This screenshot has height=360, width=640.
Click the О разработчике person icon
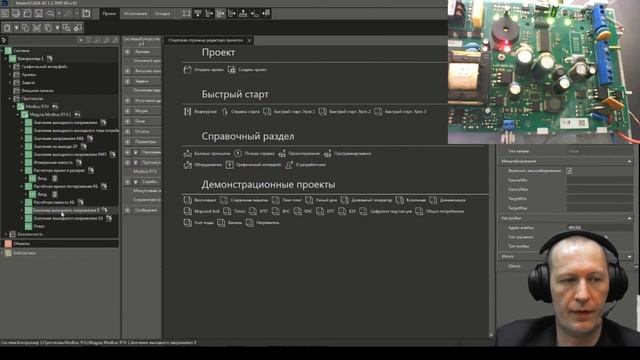(x=289, y=165)
